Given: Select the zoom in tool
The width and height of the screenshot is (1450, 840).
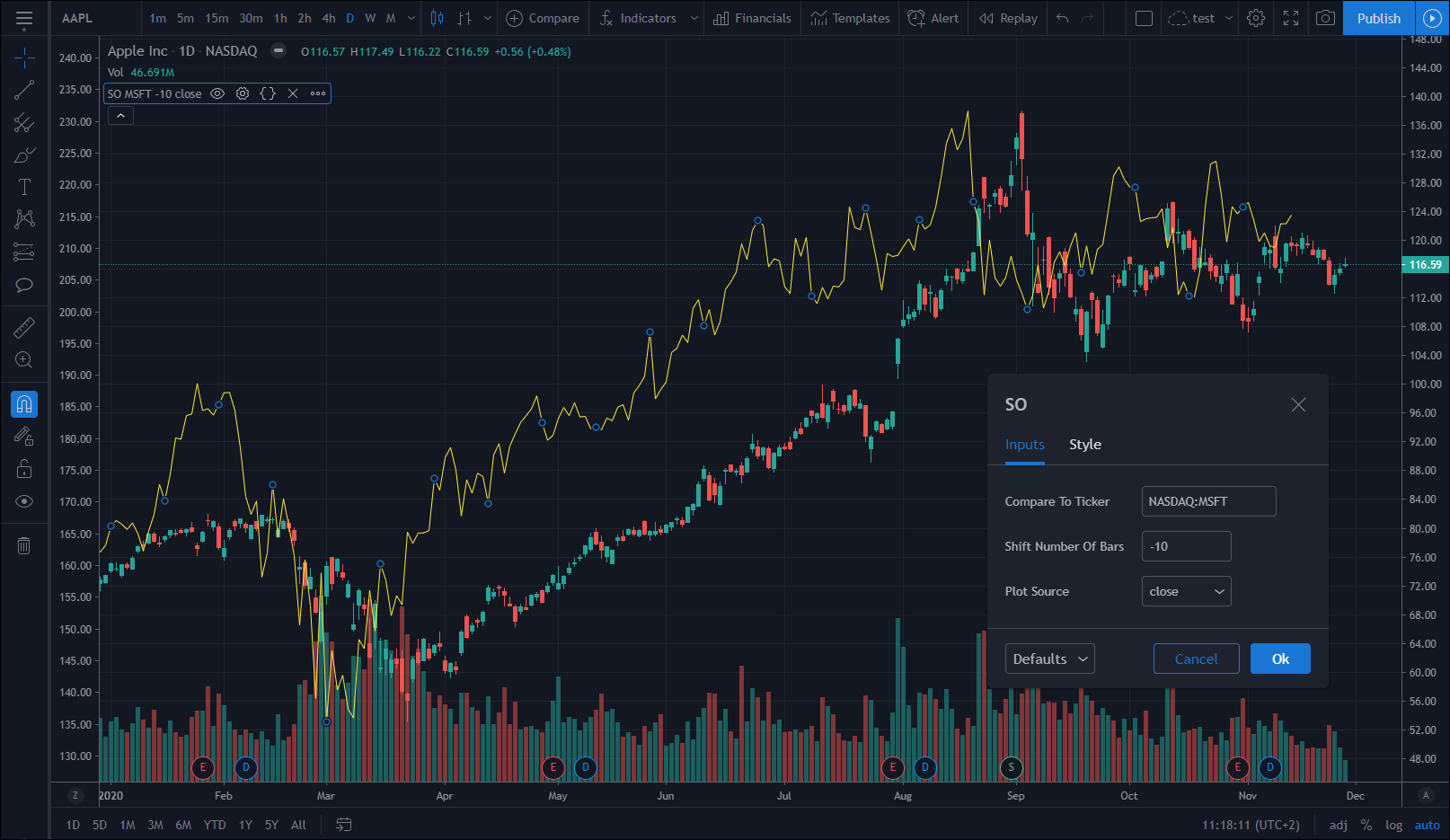Looking at the screenshot, I should [x=24, y=360].
